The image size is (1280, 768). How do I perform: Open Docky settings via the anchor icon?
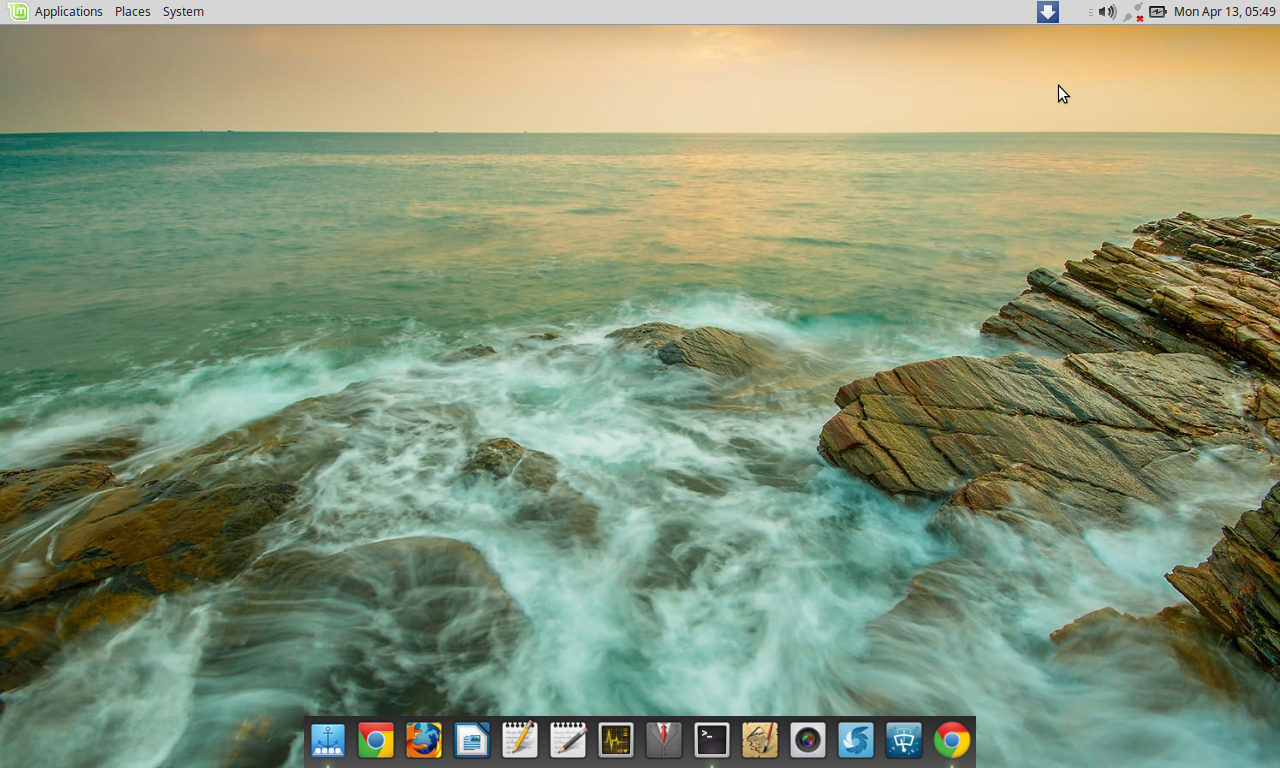pos(328,740)
